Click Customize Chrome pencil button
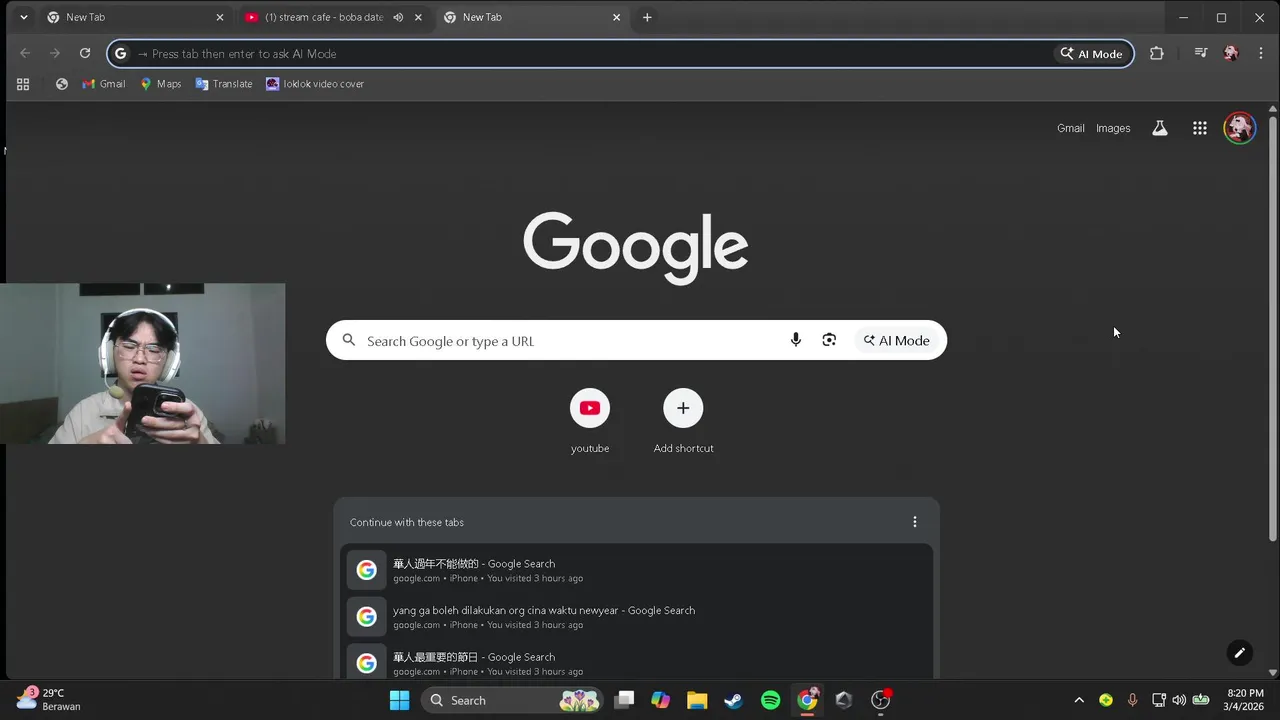Viewport: 1280px width, 720px height. pyautogui.click(x=1239, y=653)
